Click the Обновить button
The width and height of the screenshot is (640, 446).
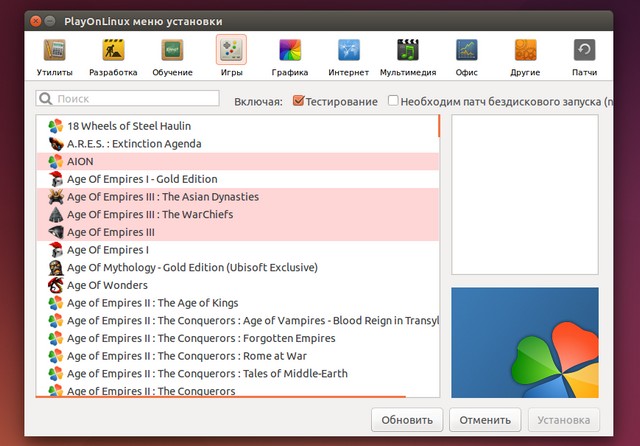point(407,420)
